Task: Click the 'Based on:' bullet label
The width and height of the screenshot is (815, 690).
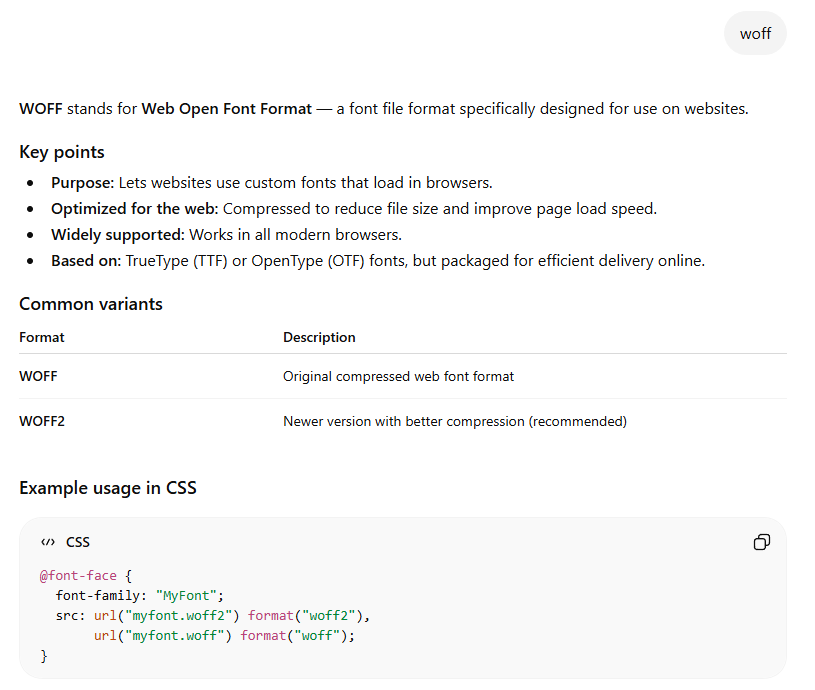Action: point(86,261)
